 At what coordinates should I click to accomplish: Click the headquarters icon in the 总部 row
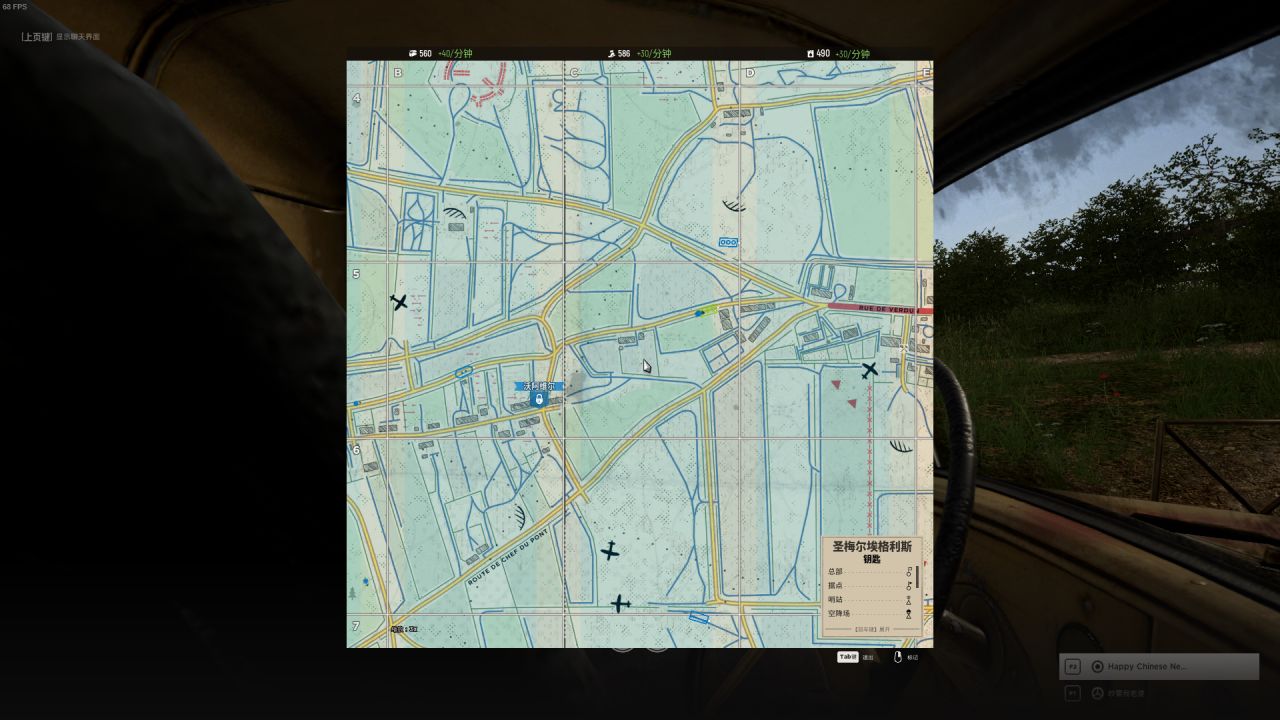(x=909, y=572)
